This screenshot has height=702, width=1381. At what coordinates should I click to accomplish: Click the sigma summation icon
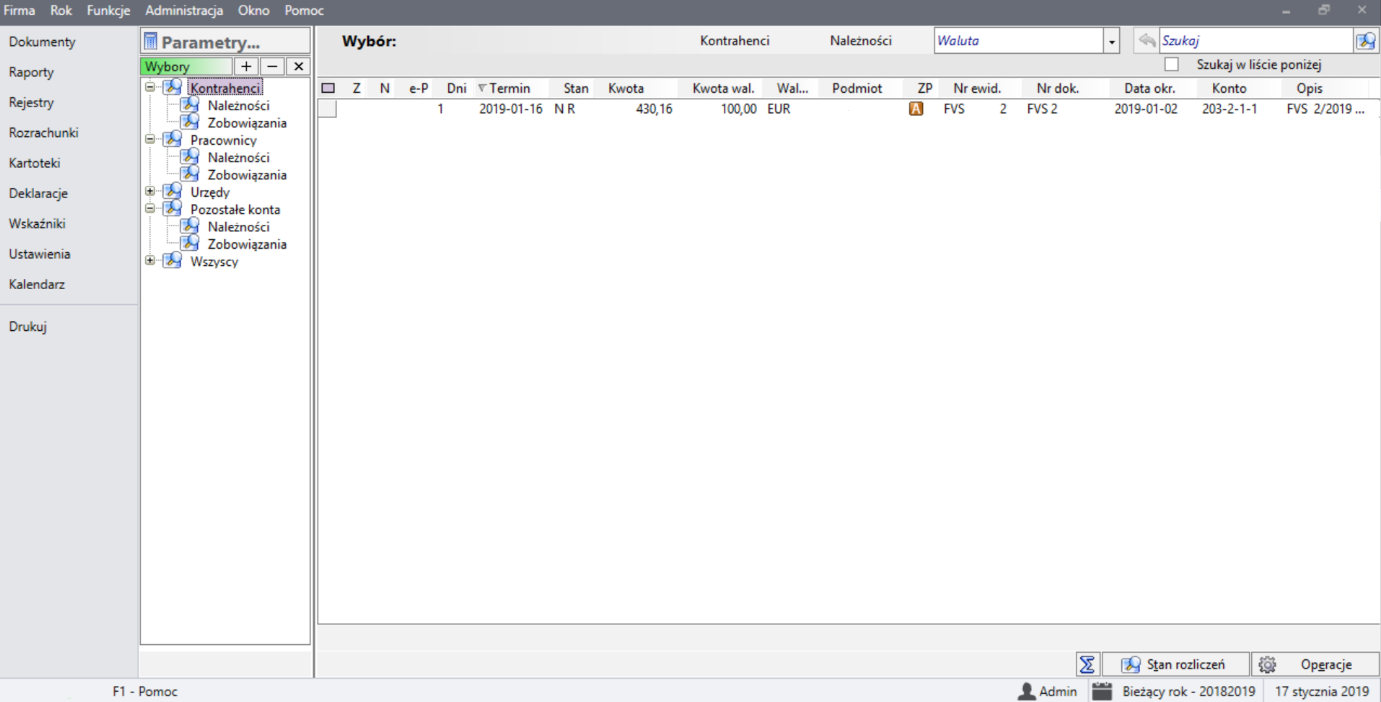tap(1088, 665)
